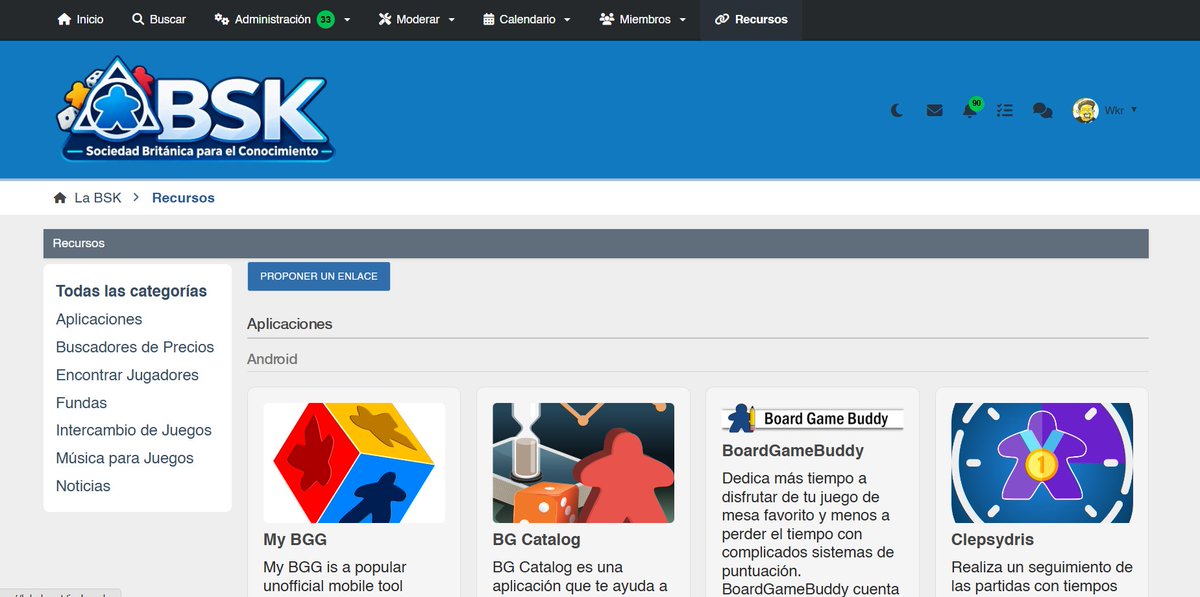Open notifications bell with 90 badge
1200x597 pixels.
click(971, 108)
